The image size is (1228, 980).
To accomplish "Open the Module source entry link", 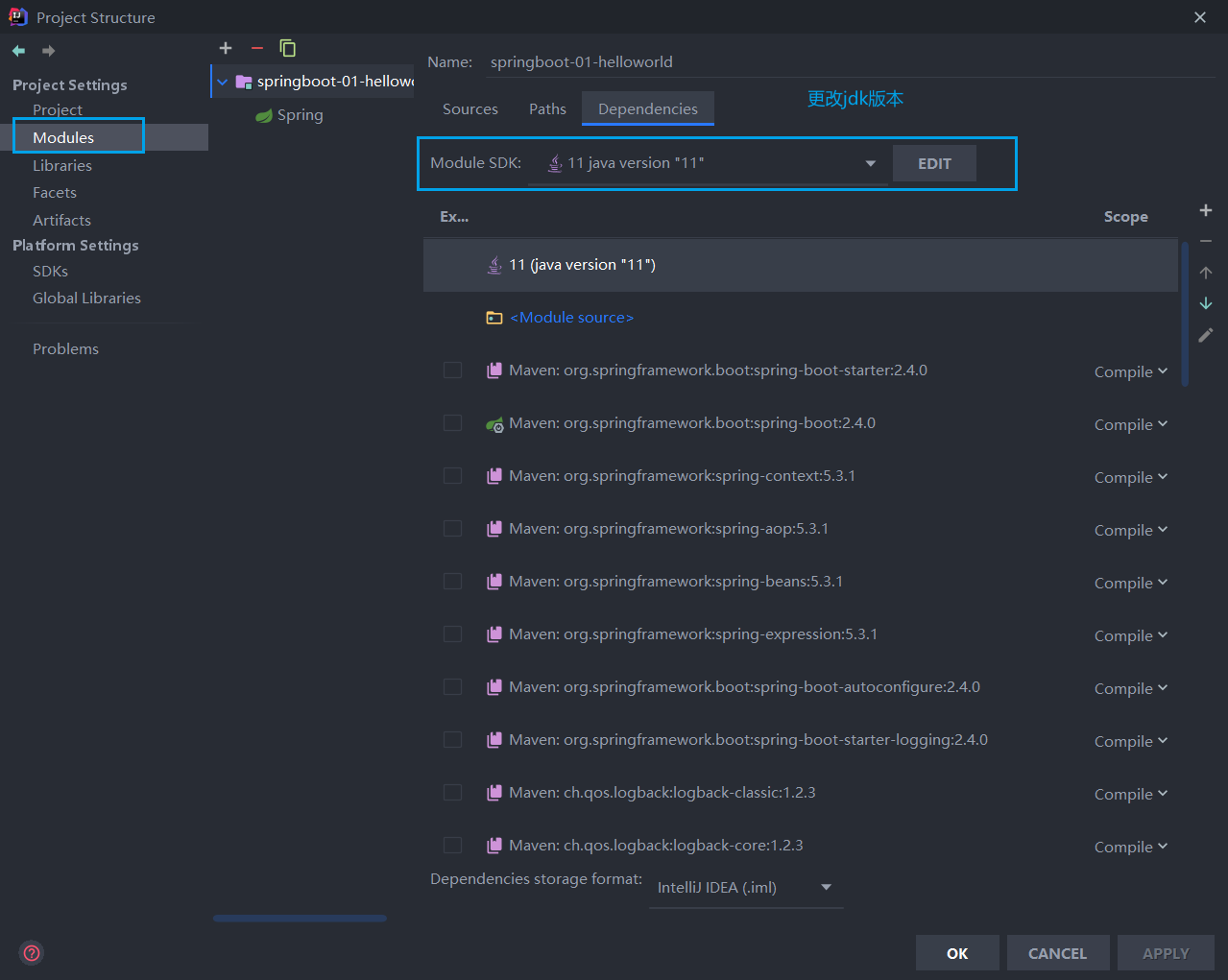I will coord(572,318).
